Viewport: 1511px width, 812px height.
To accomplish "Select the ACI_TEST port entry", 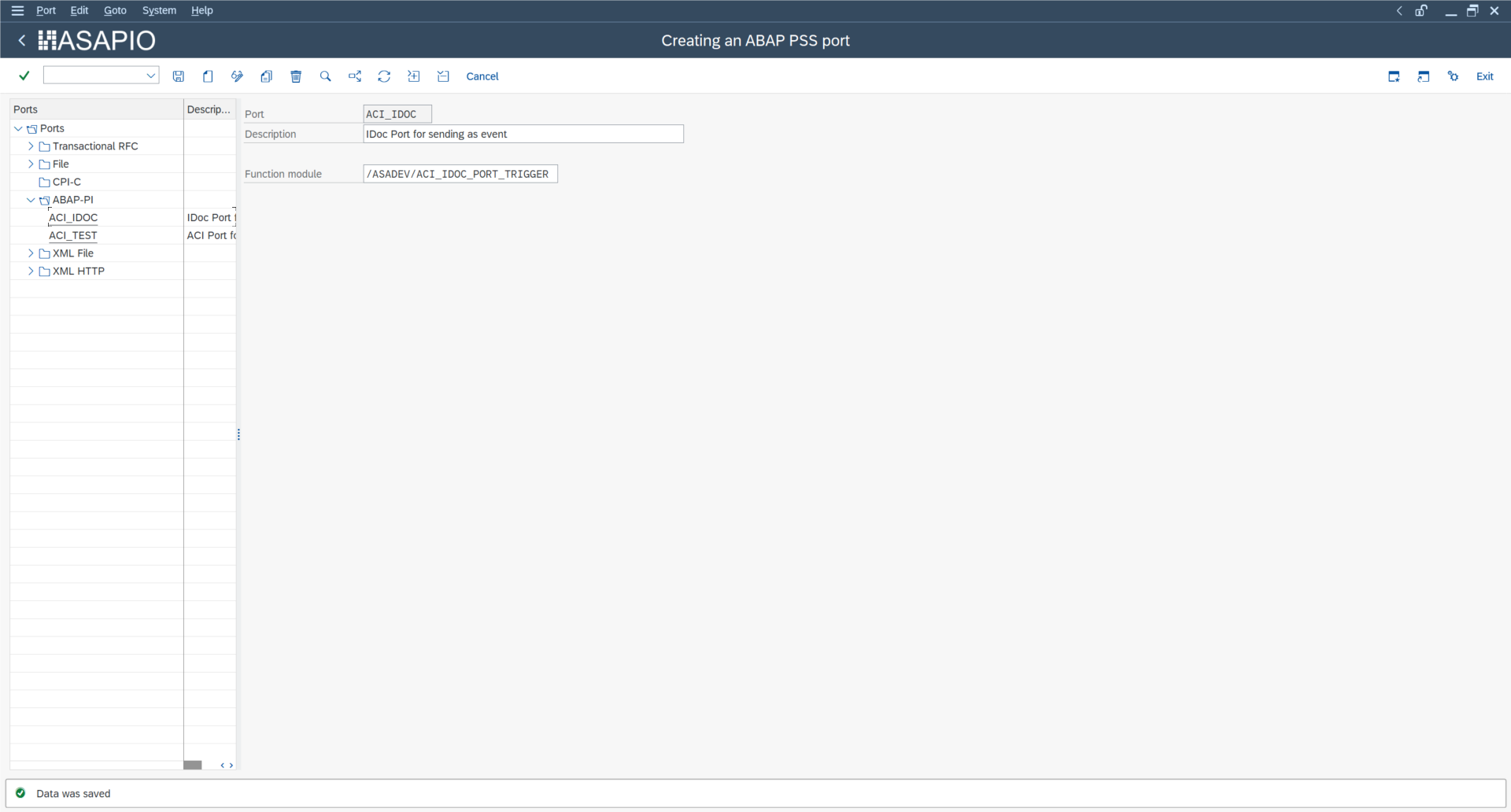I will pyautogui.click(x=73, y=235).
